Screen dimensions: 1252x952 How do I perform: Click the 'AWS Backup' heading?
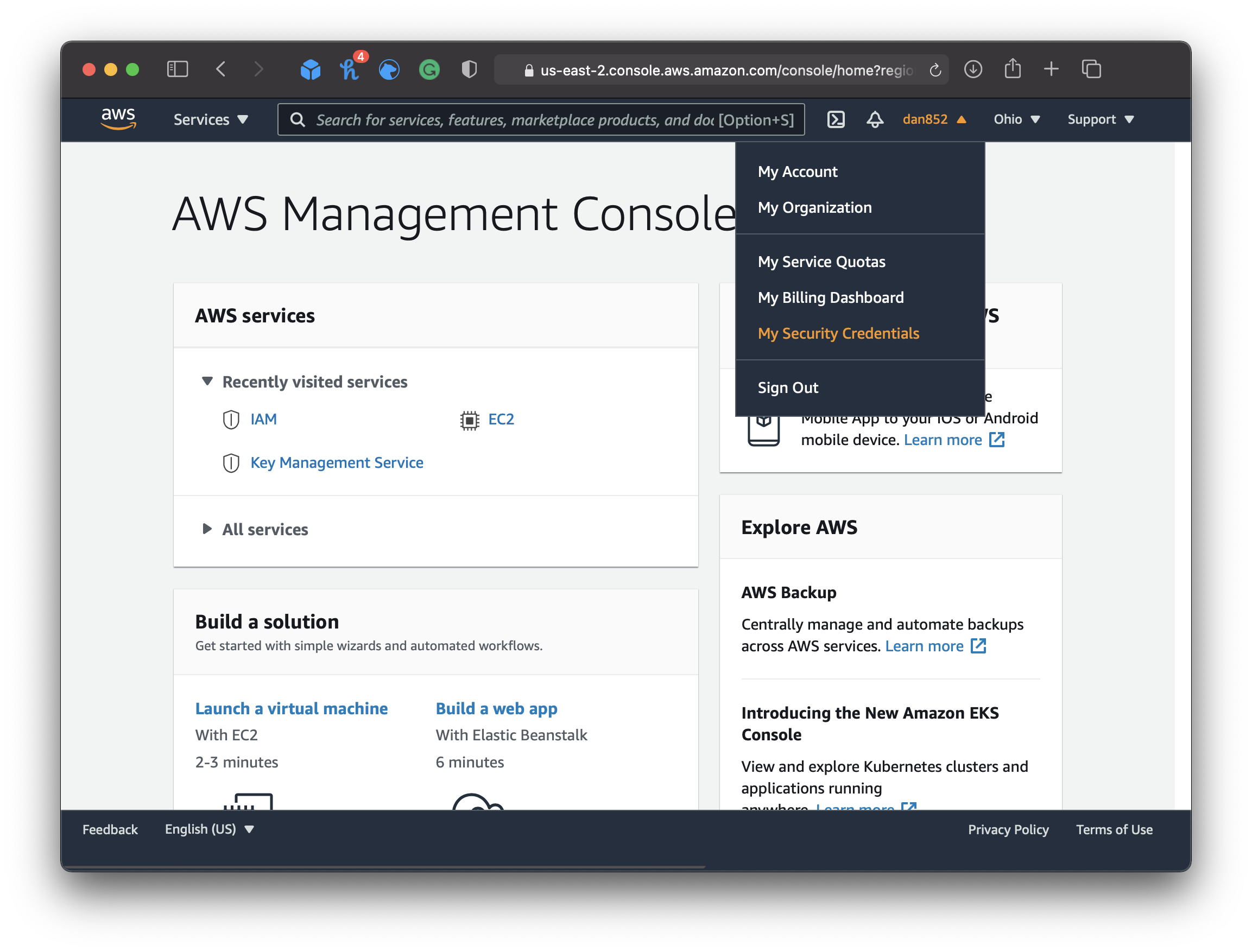coord(788,592)
